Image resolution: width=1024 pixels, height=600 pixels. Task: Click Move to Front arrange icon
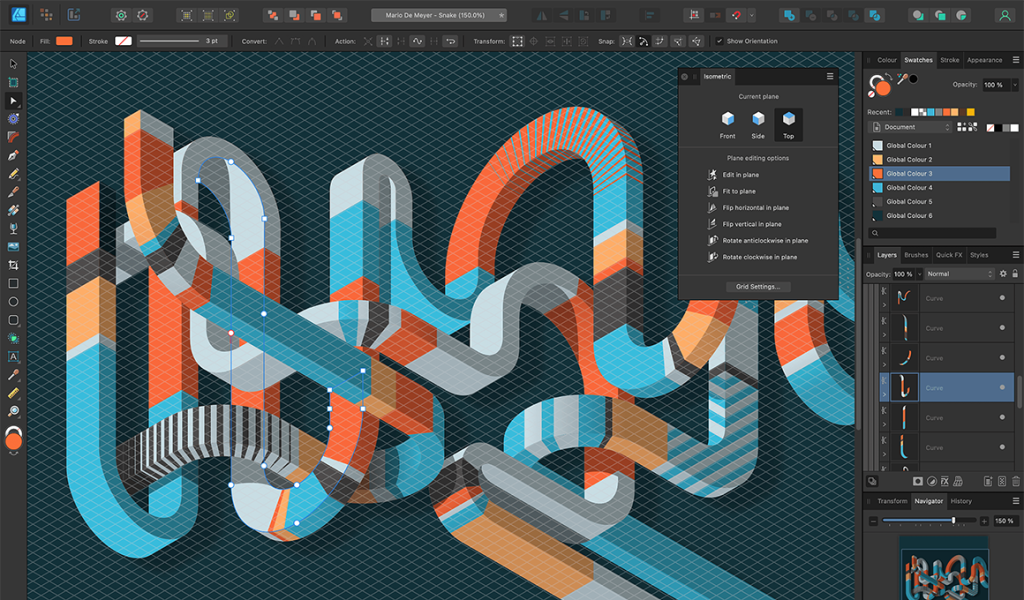pos(337,15)
